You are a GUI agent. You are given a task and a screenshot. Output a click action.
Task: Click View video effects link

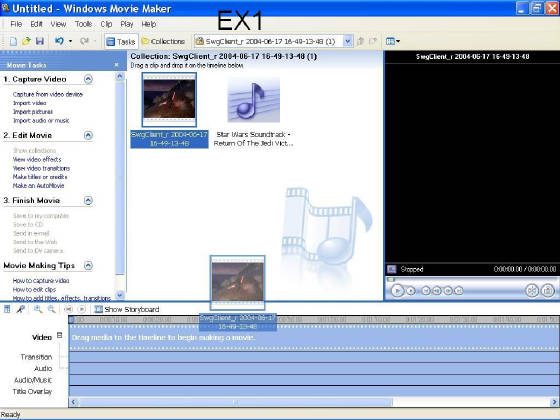37,159
